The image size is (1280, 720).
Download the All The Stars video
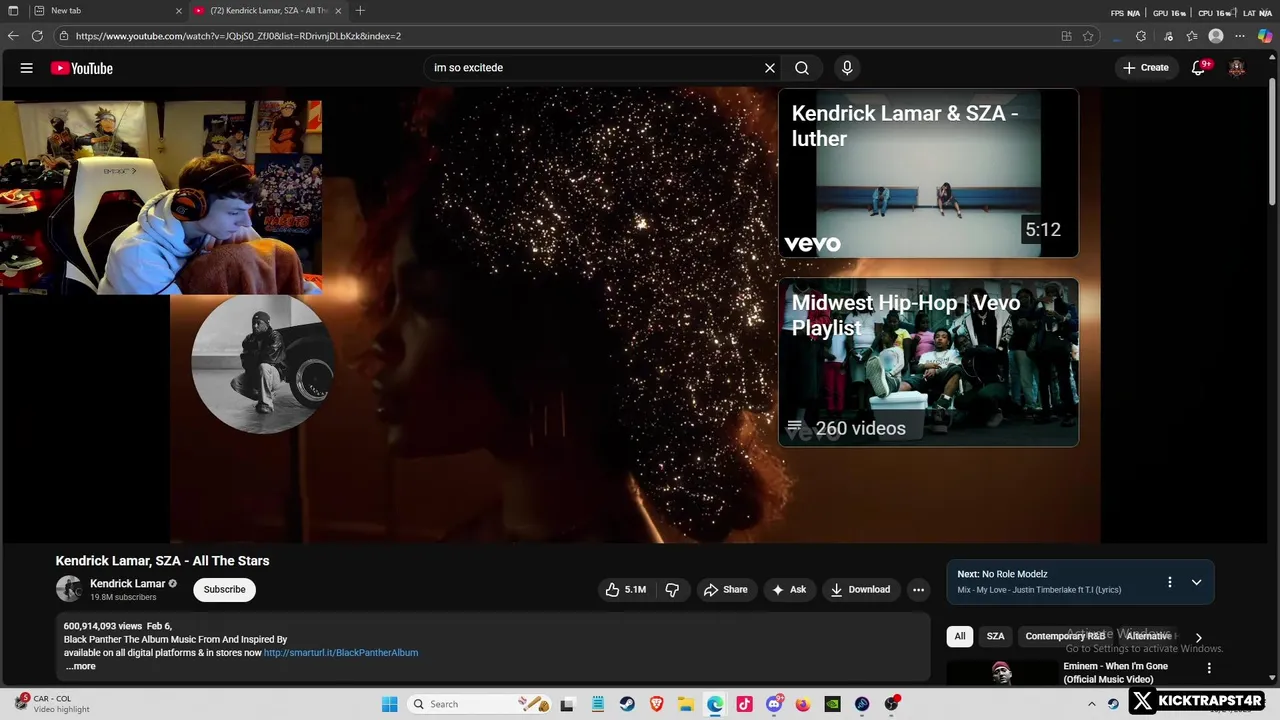pyautogui.click(x=859, y=590)
